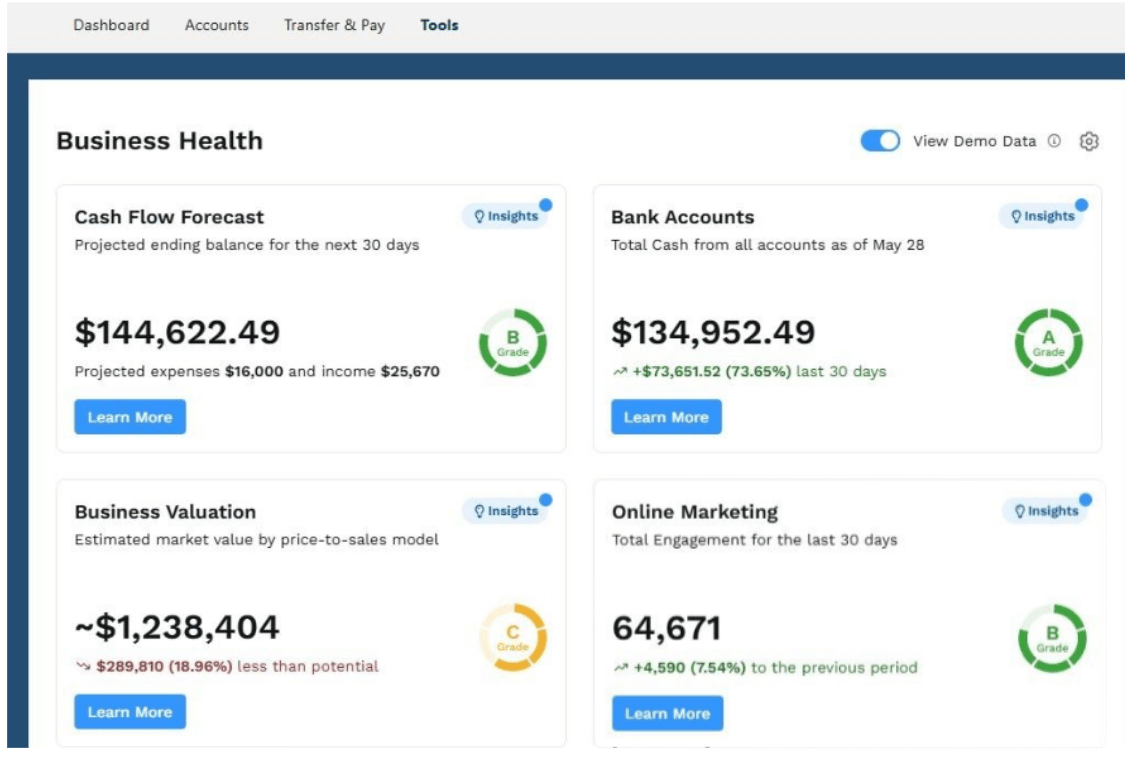Click the Online Marketing B grade ring
1140x762 pixels.
[x=1052, y=638]
